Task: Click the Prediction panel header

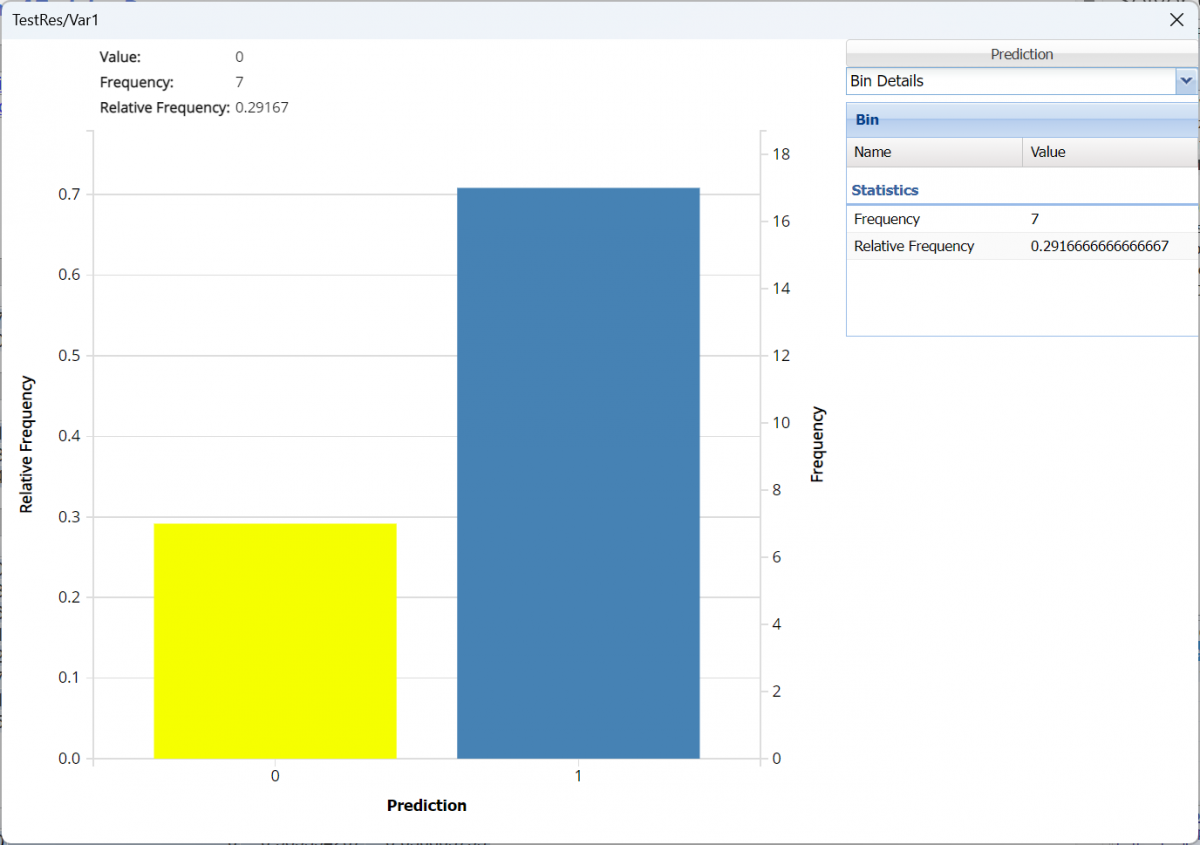Action: (1021, 55)
